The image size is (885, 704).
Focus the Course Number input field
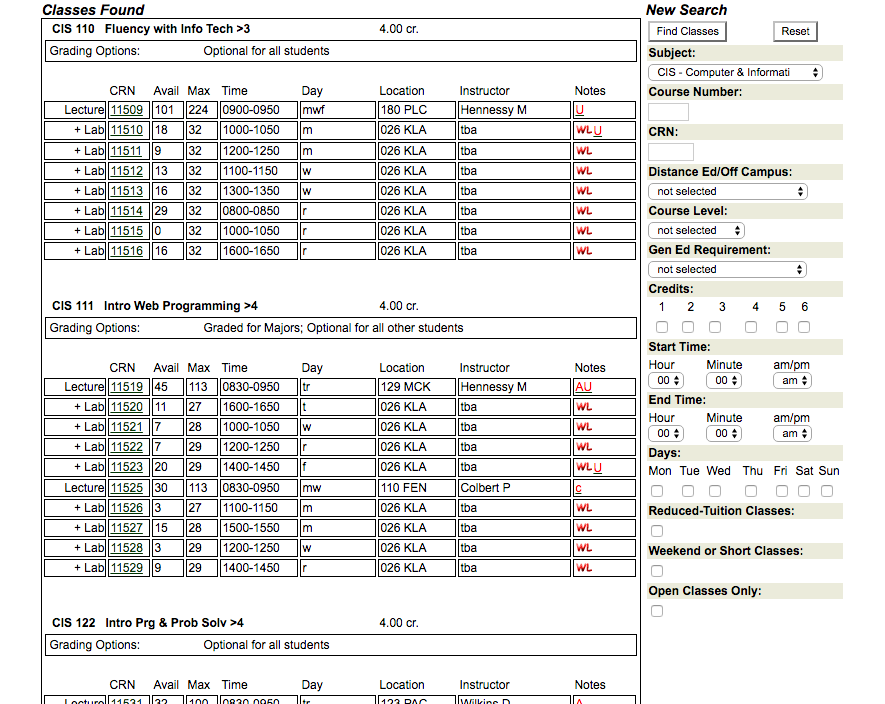668,112
